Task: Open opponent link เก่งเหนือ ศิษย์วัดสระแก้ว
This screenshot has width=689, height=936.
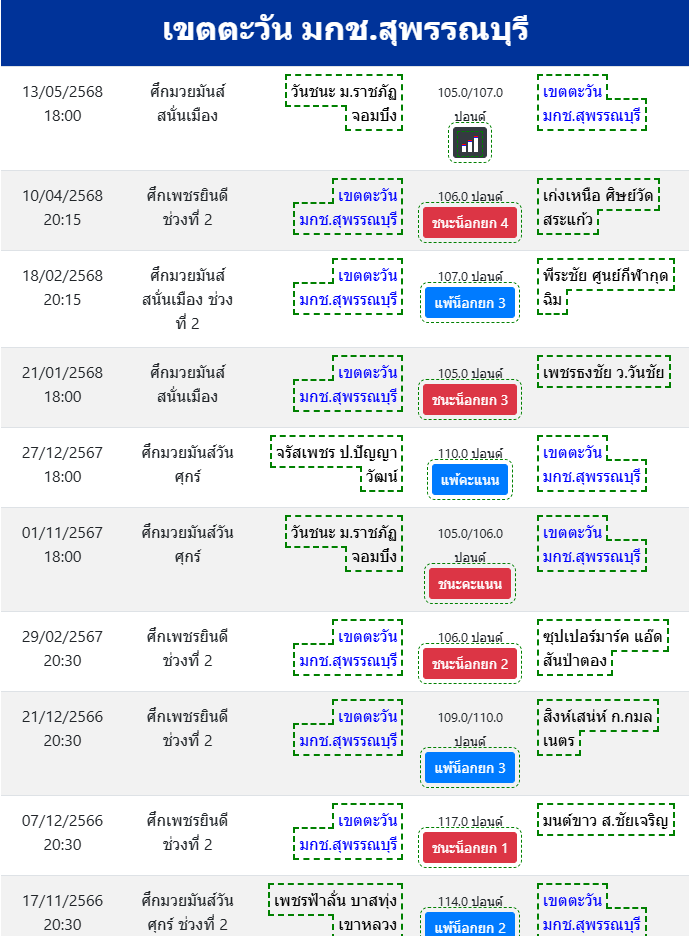Action: tap(598, 207)
